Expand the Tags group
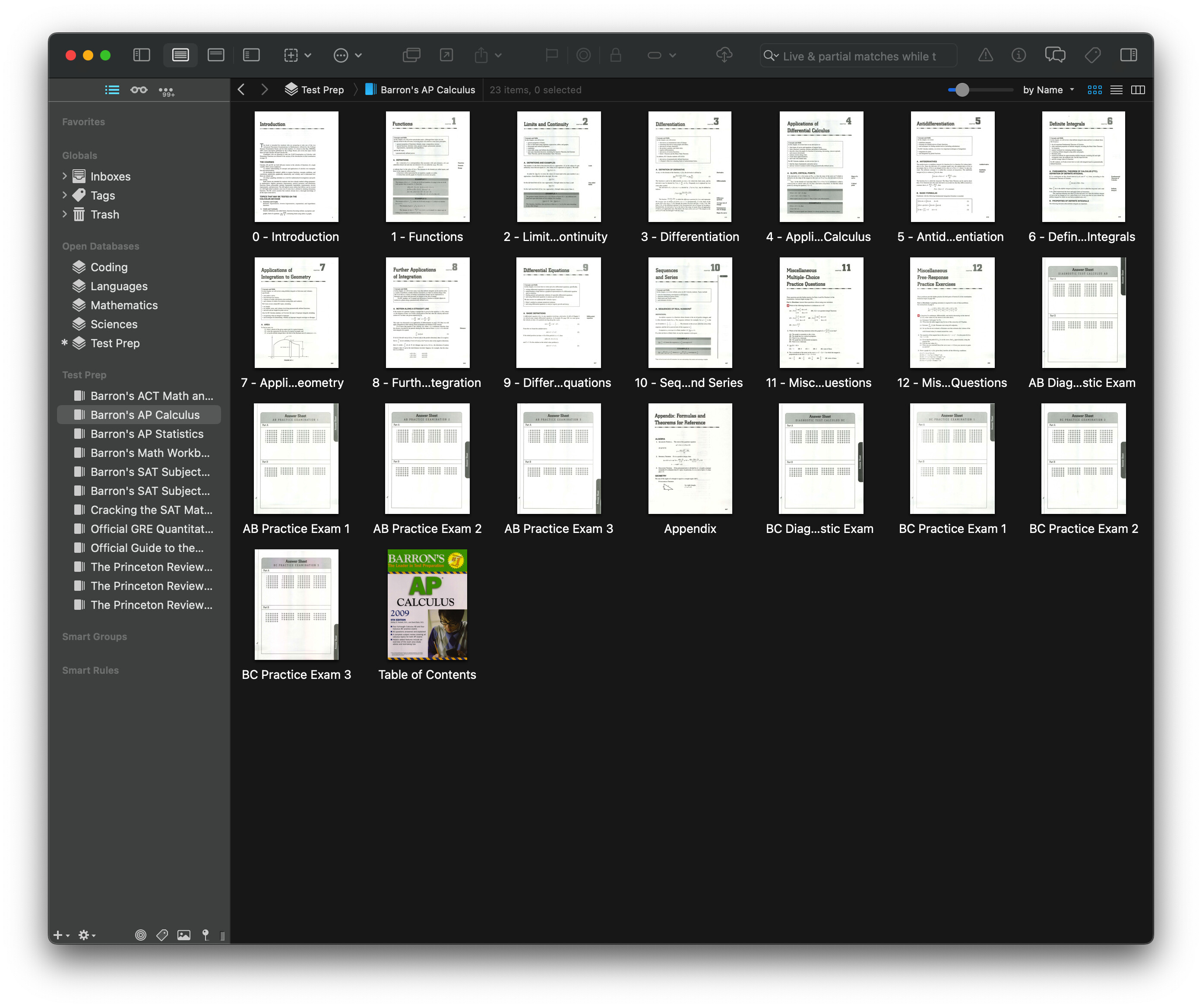The image size is (1202, 1008). point(65,195)
